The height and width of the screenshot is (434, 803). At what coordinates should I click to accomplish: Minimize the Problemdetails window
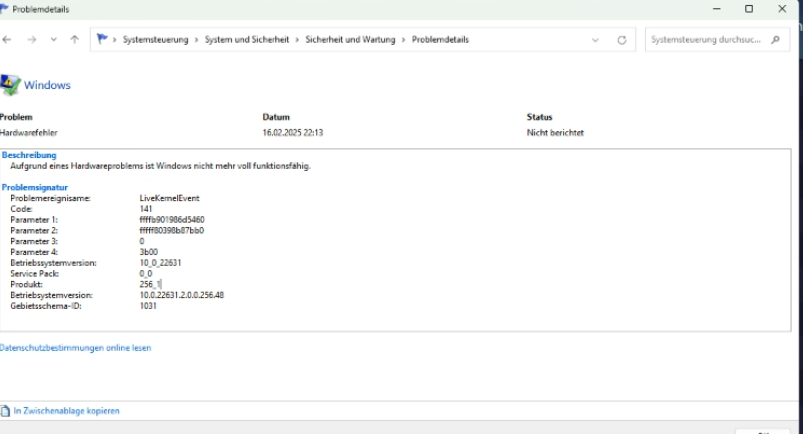tap(716, 9)
